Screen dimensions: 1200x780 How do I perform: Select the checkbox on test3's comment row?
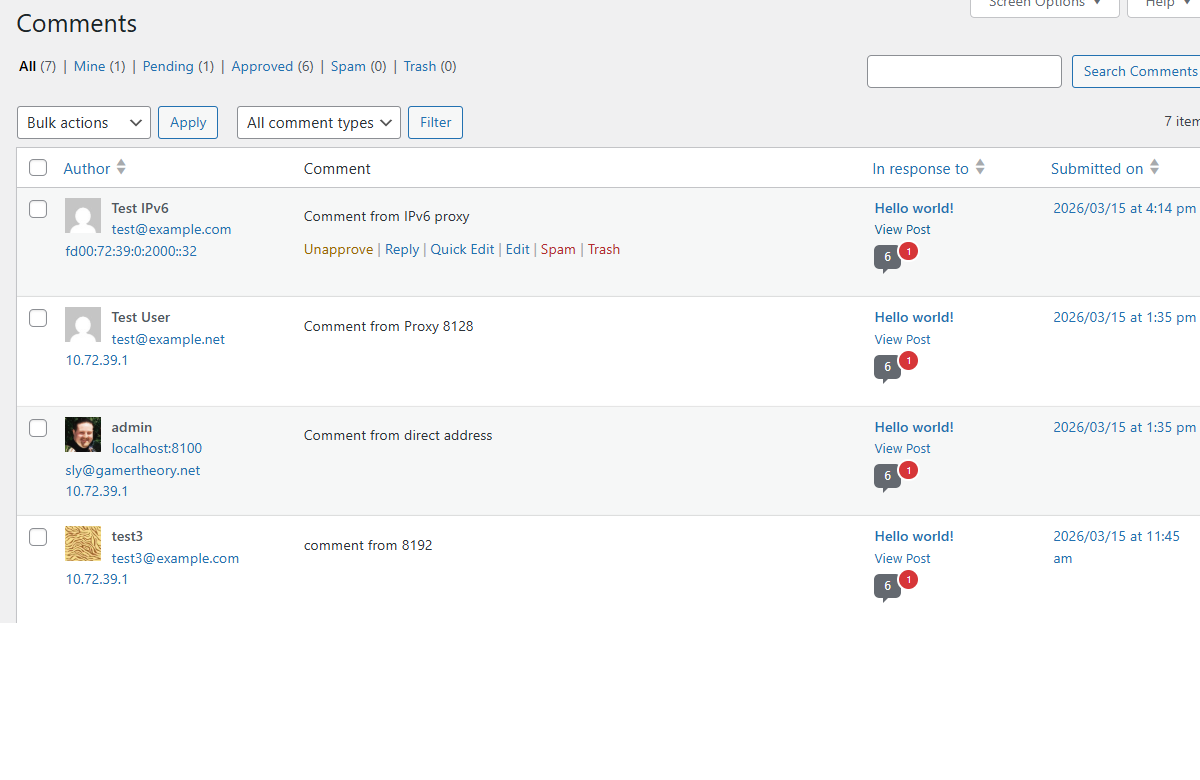click(37, 536)
